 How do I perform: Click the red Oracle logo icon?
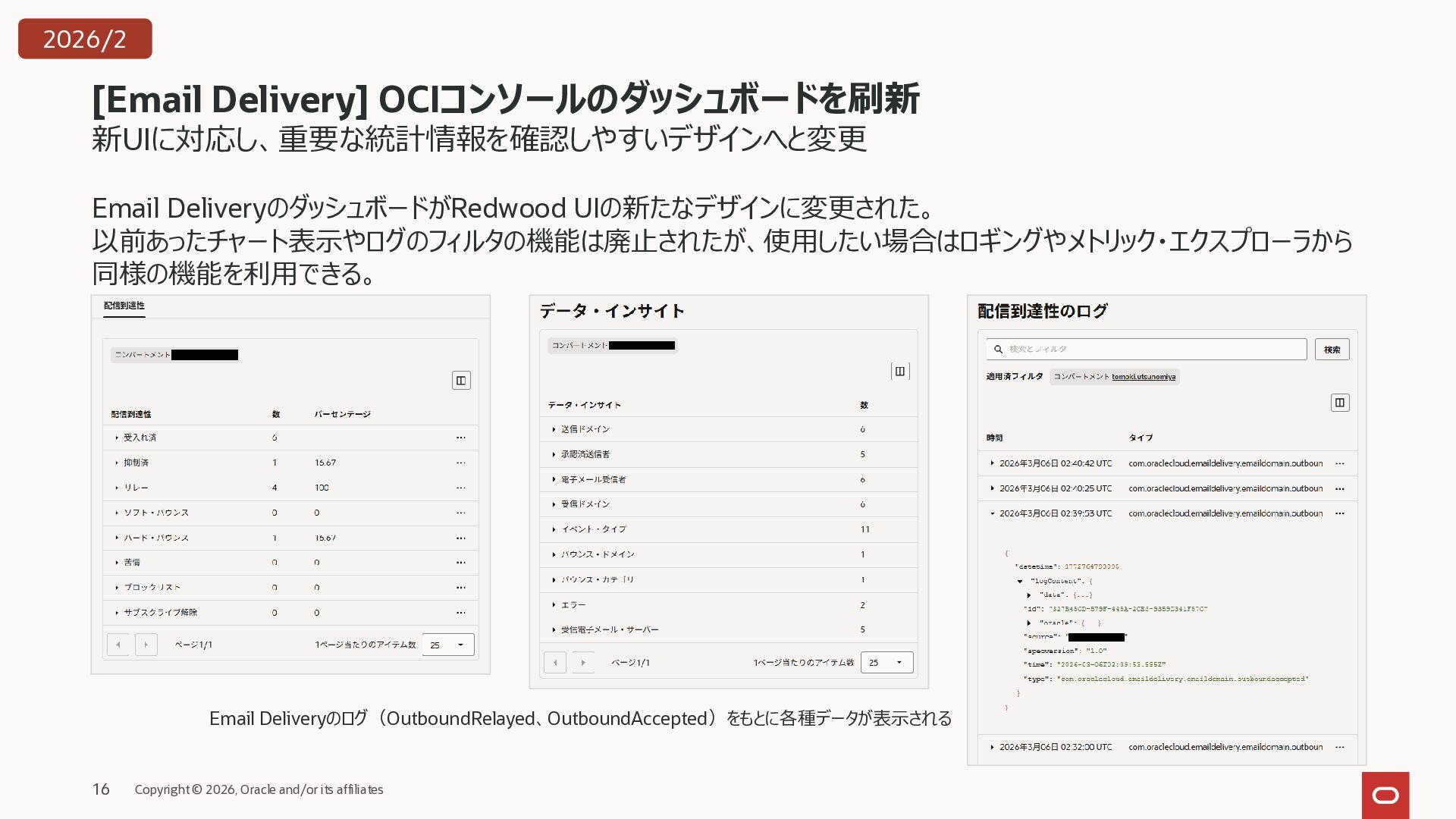[x=1385, y=795]
